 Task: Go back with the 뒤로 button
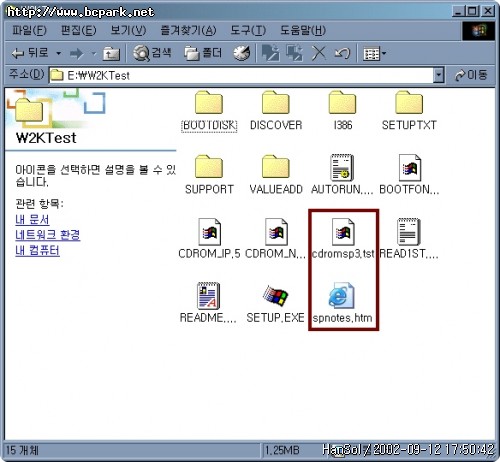click(30, 53)
